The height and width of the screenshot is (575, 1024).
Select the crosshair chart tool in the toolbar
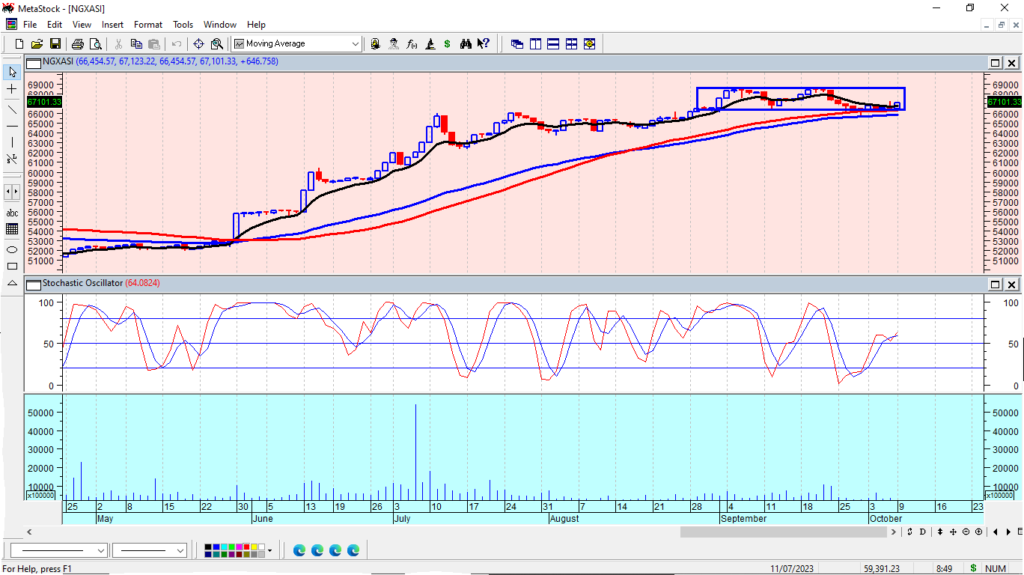click(x=198, y=44)
